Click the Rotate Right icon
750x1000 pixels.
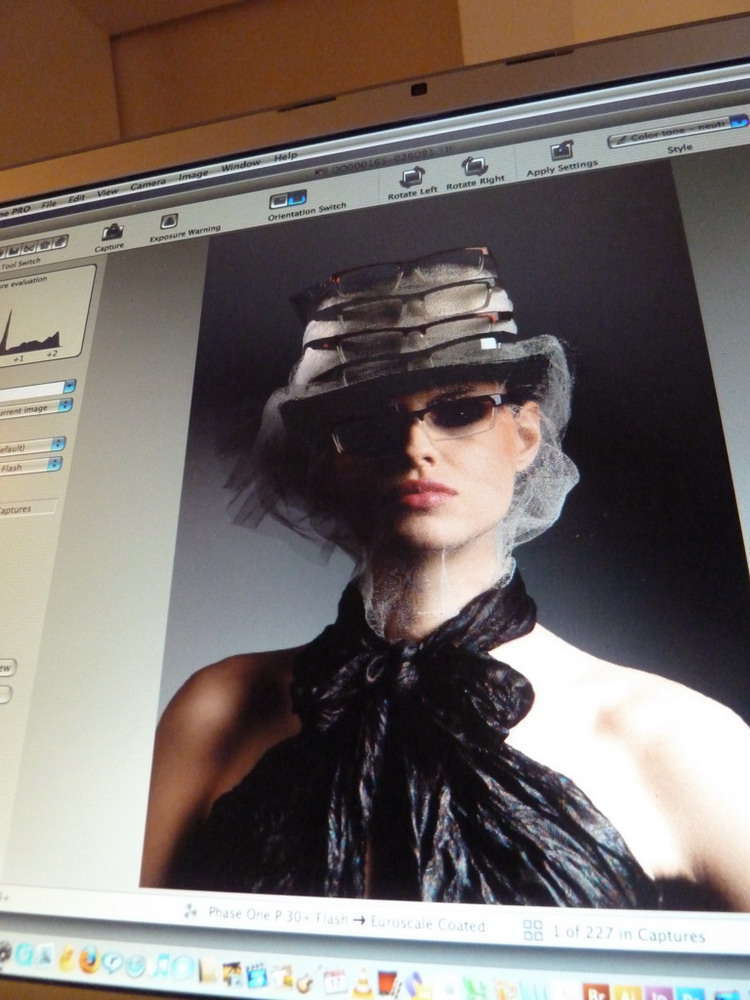(474, 166)
